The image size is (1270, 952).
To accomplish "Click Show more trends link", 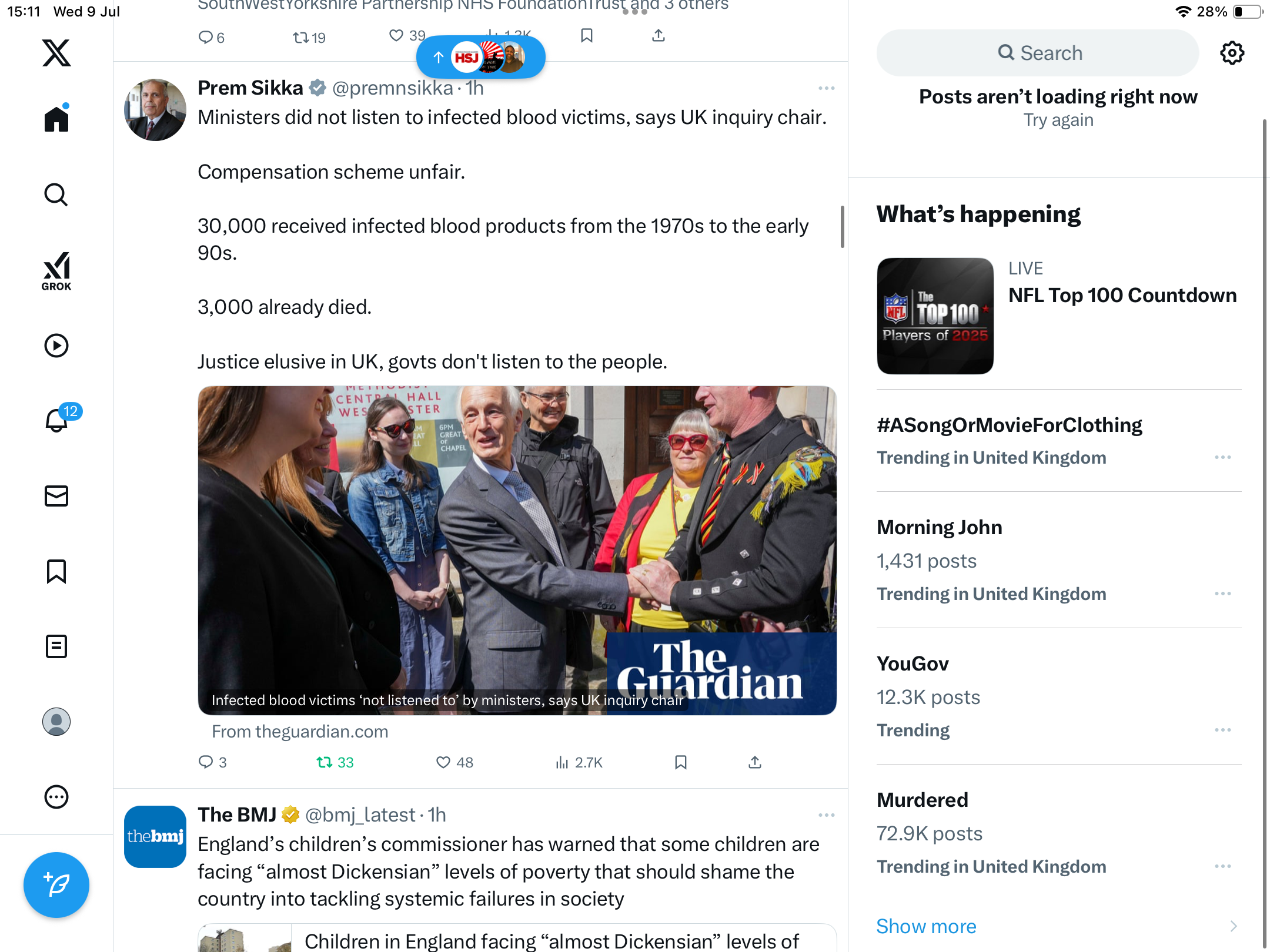I will tap(926, 926).
